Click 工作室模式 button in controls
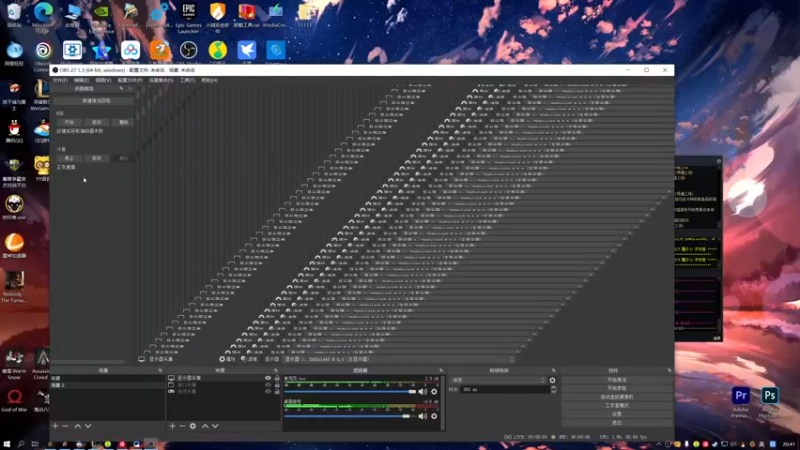Viewport: 800px width, 450px height. coord(617,406)
